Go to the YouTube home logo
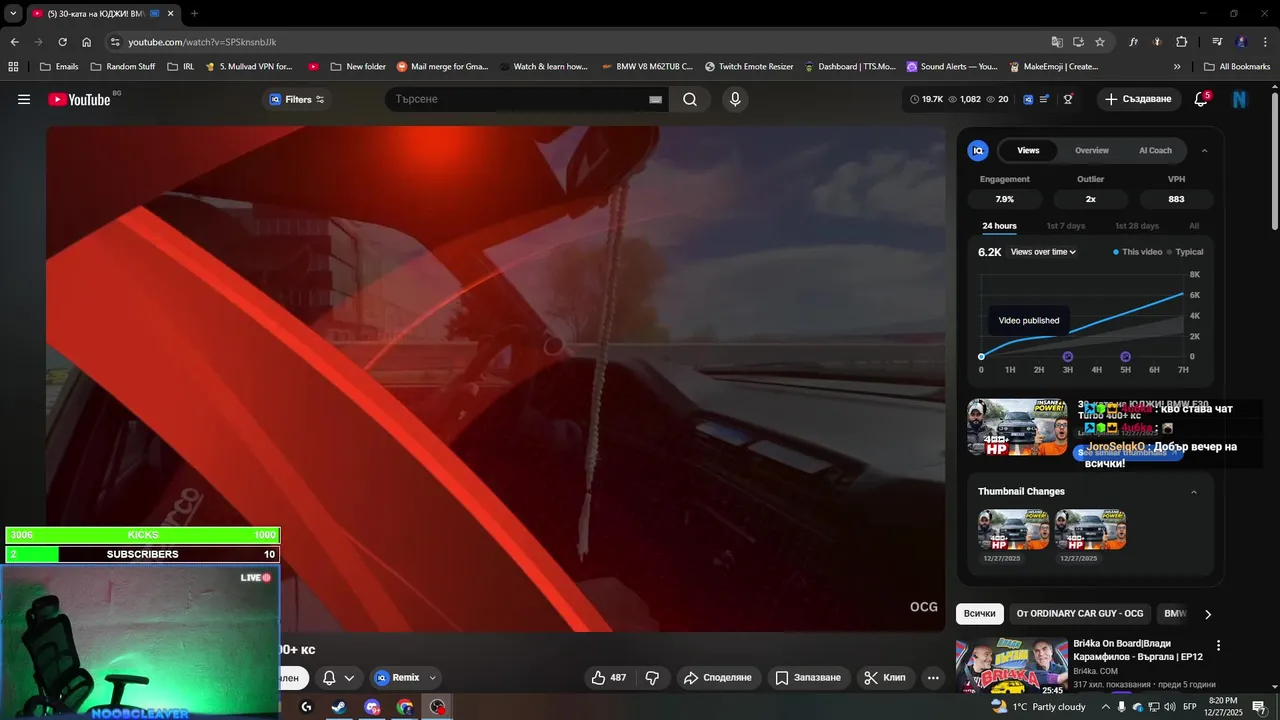The width and height of the screenshot is (1280, 720). [79, 99]
